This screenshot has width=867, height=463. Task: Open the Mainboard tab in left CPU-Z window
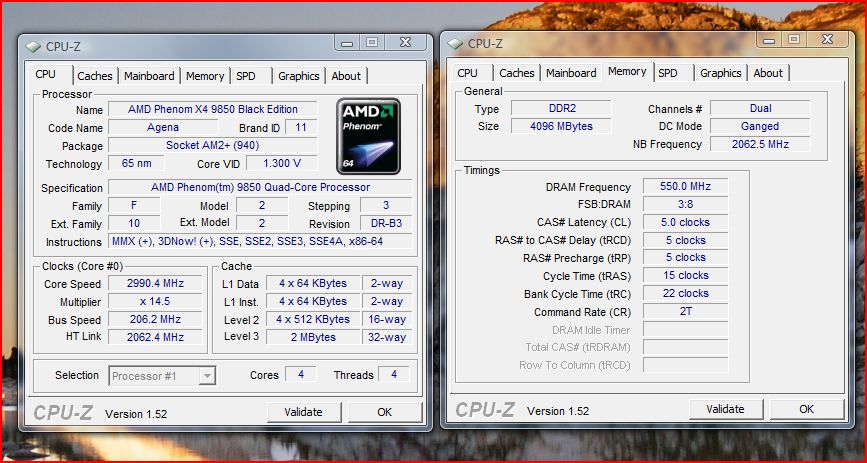pyautogui.click(x=149, y=76)
